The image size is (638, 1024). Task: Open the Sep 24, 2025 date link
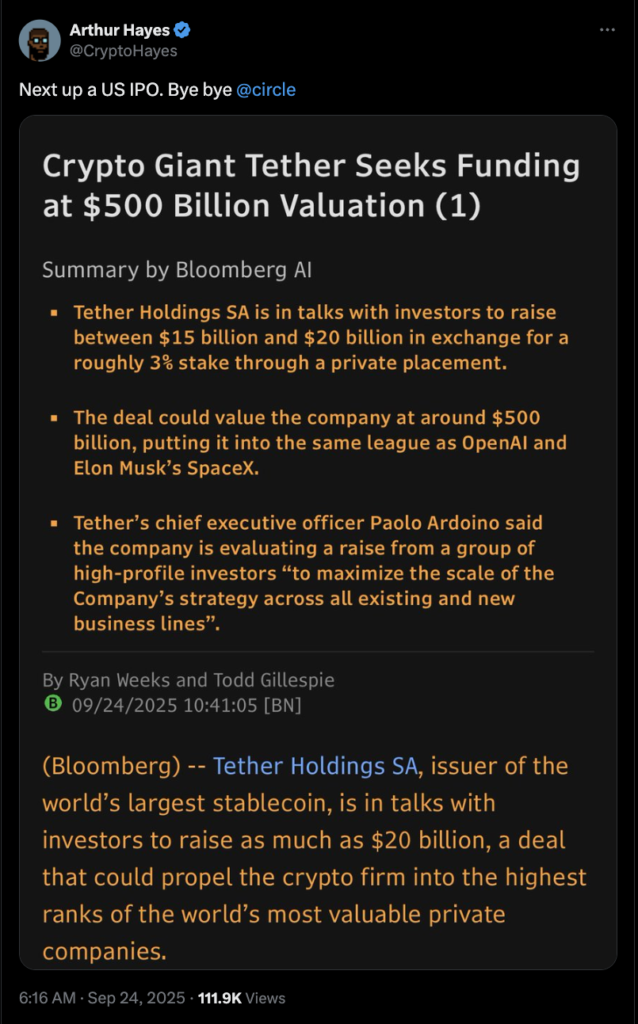pyautogui.click(x=136, y=998)
